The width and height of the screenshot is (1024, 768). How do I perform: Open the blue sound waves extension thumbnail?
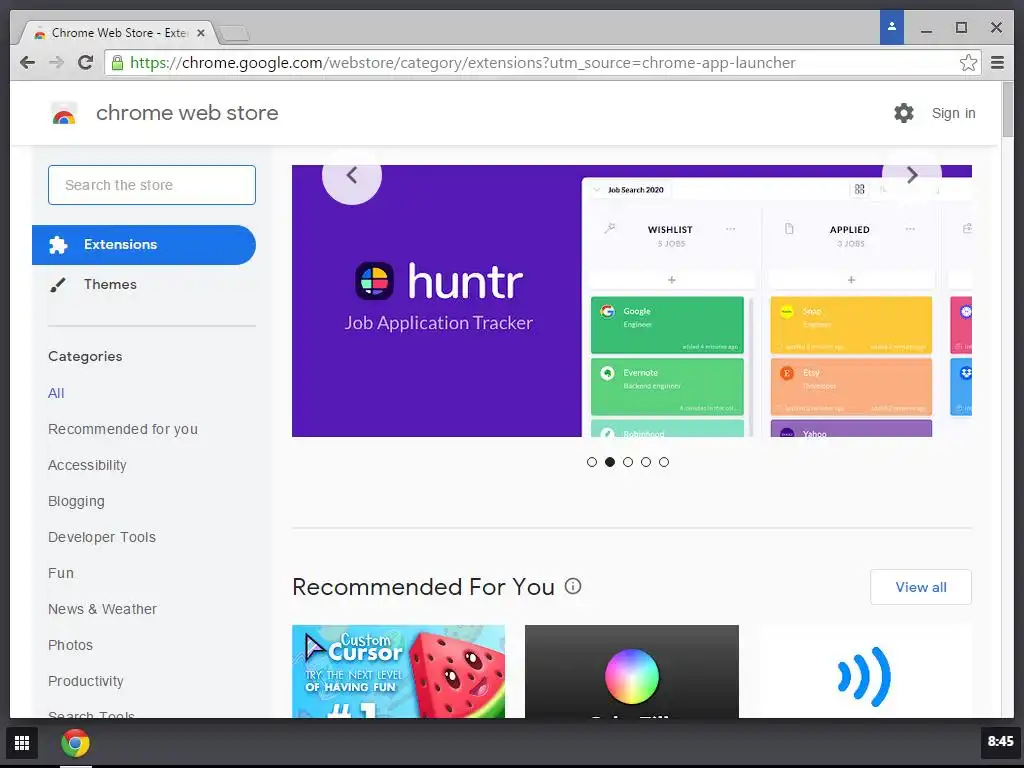(865, 671)
